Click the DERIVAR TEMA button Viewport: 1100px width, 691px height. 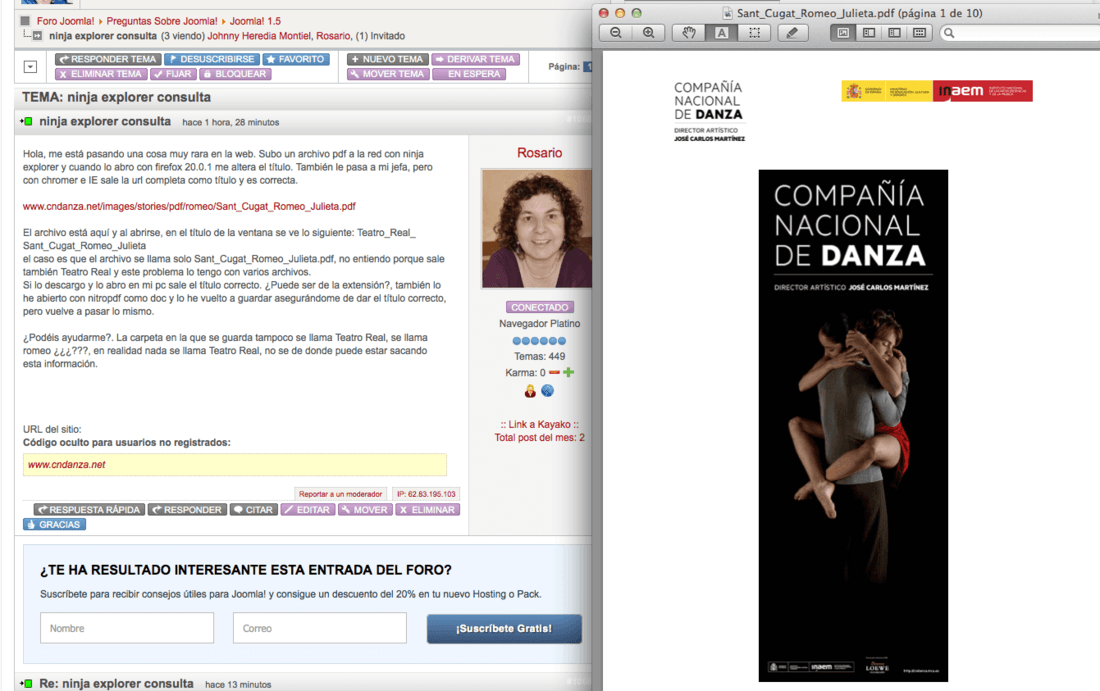[476, 59]
